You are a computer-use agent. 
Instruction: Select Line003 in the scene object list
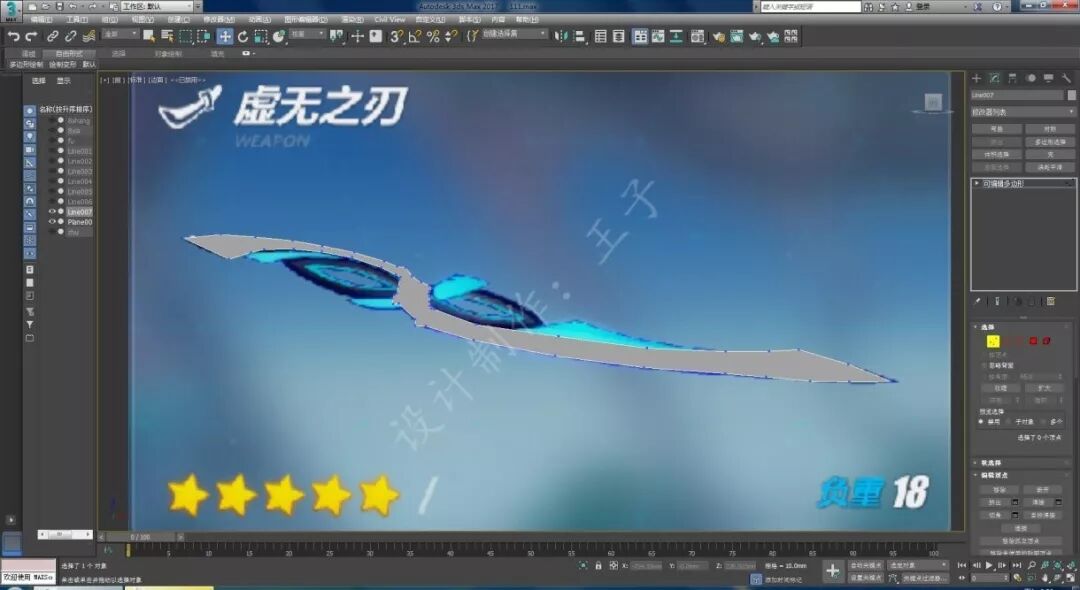click(x=76, y=169)
